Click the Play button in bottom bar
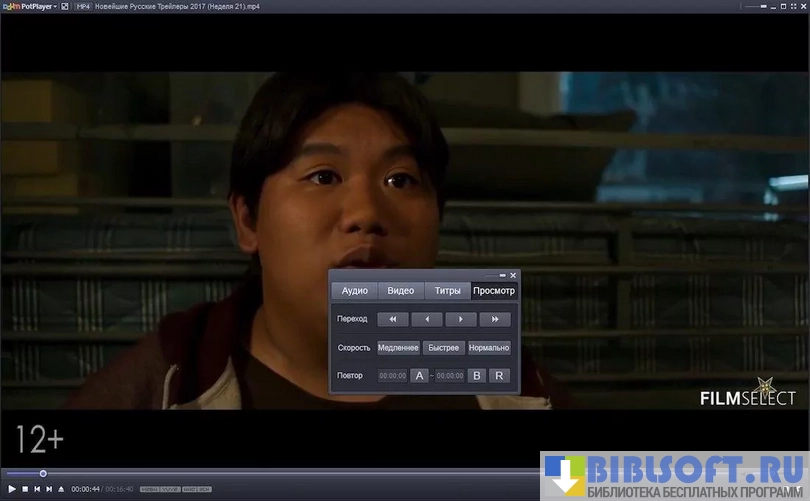 point(11,489)
